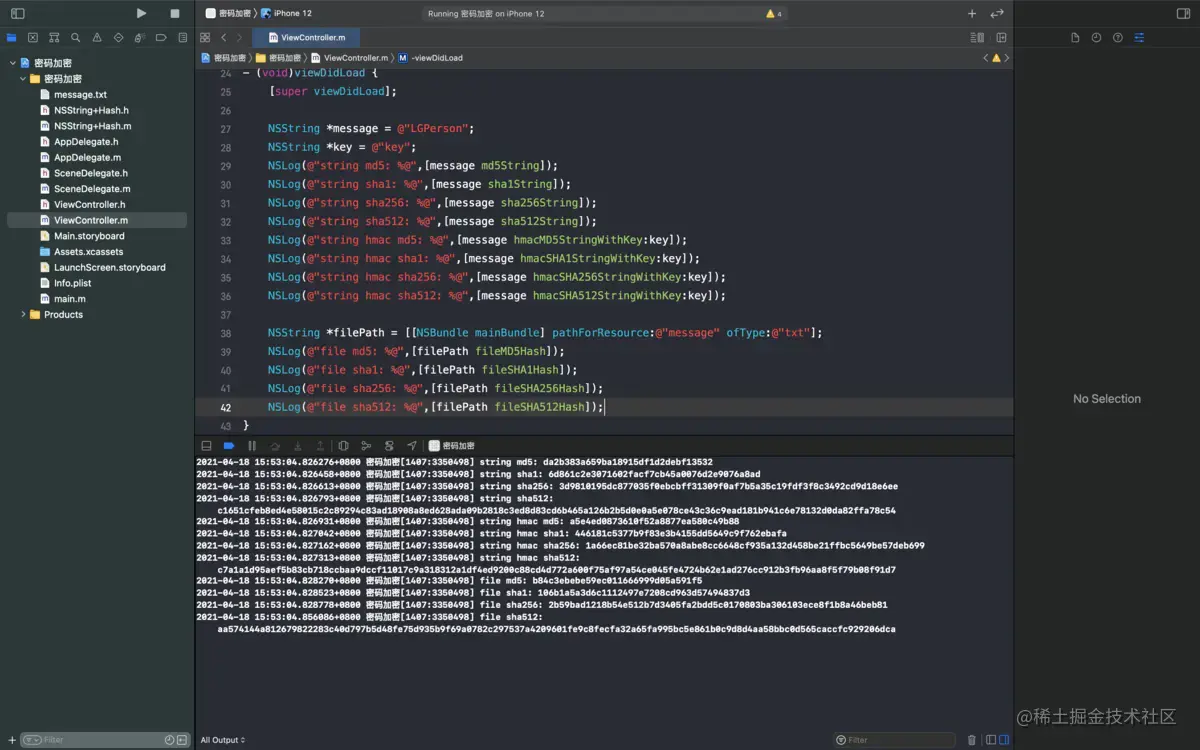Select the ViewController.m editor tab
This screenshot has width=1200, height=750.
306,37
